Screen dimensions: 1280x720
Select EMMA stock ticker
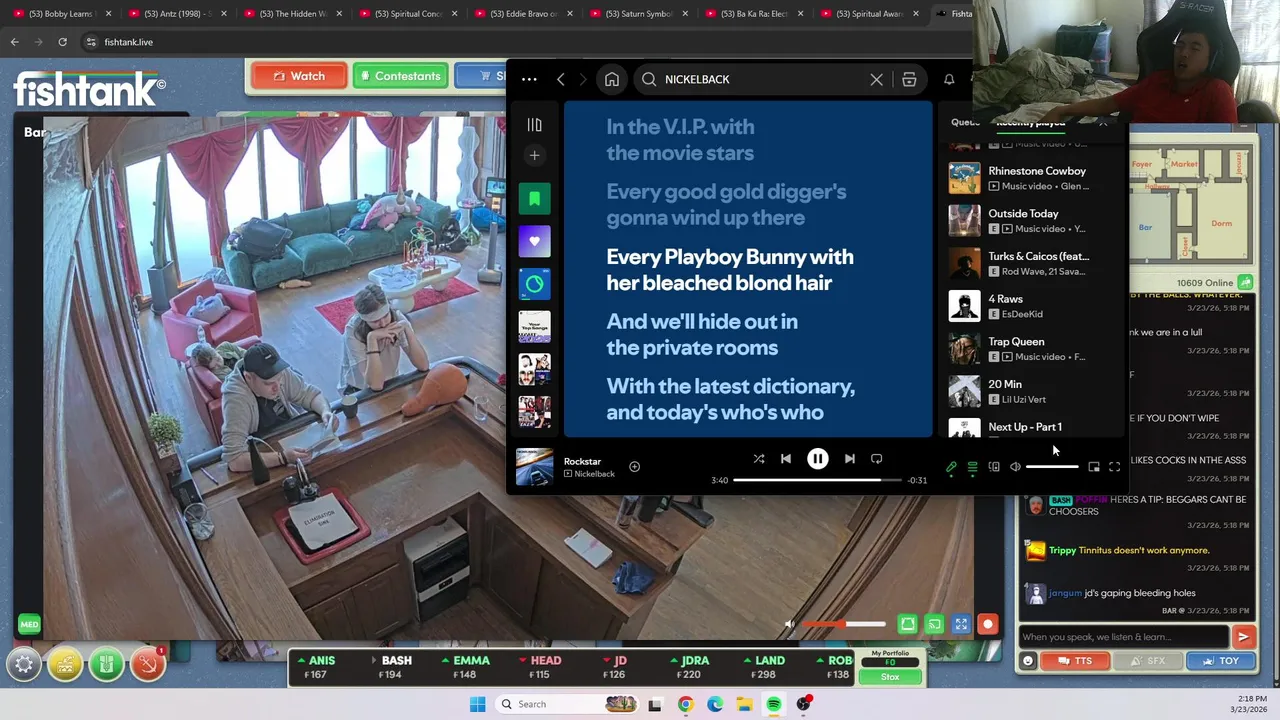(x=466, y=667)
